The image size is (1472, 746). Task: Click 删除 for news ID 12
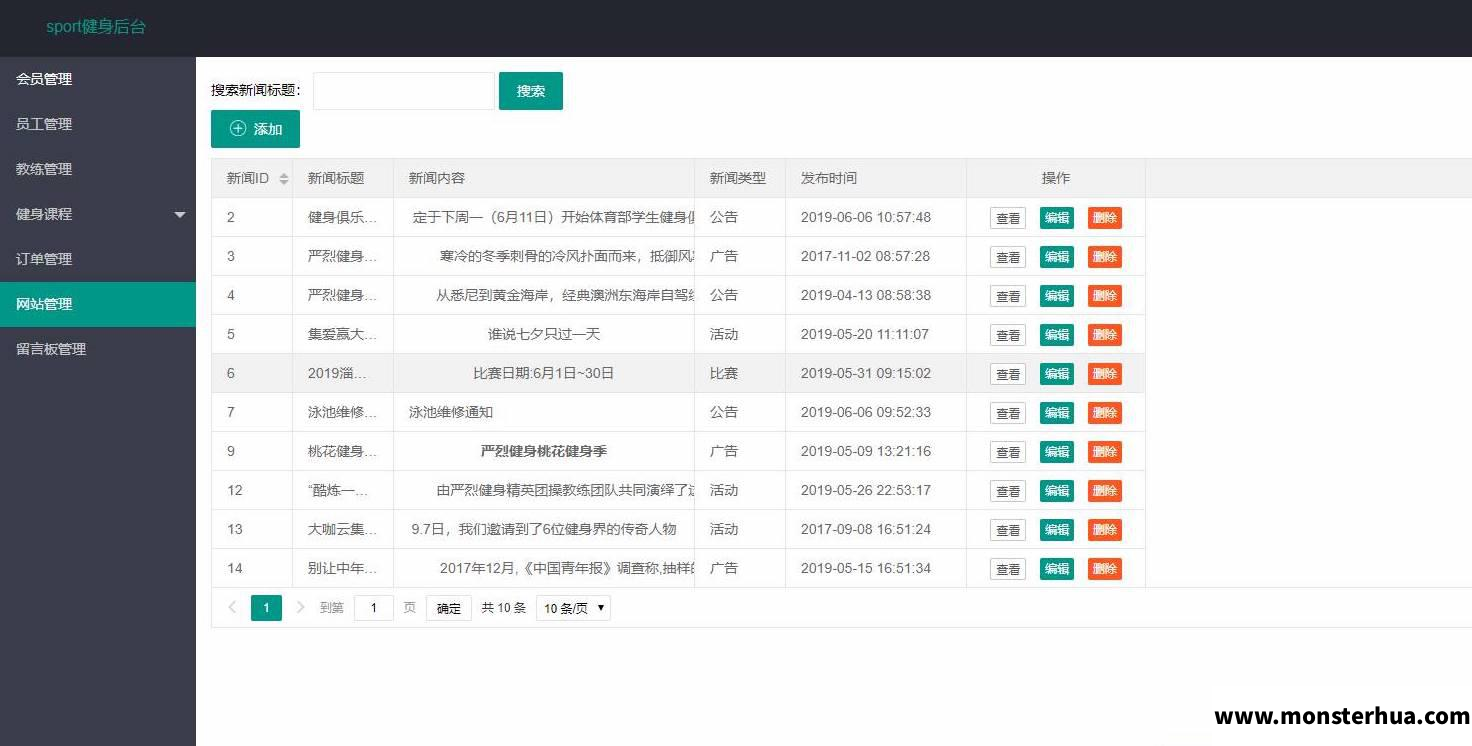click(x=1105, y=491)
